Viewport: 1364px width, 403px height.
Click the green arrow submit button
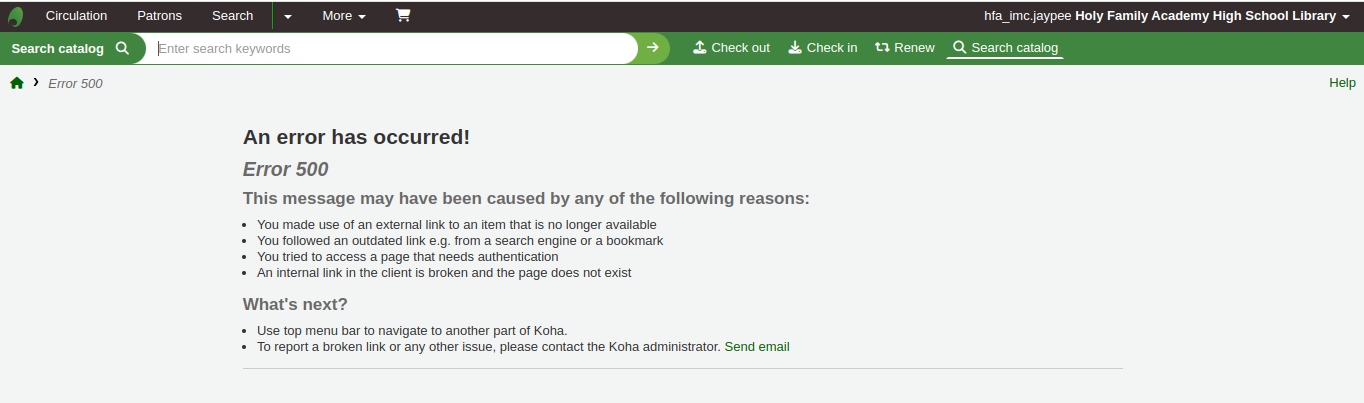(653, 48)
